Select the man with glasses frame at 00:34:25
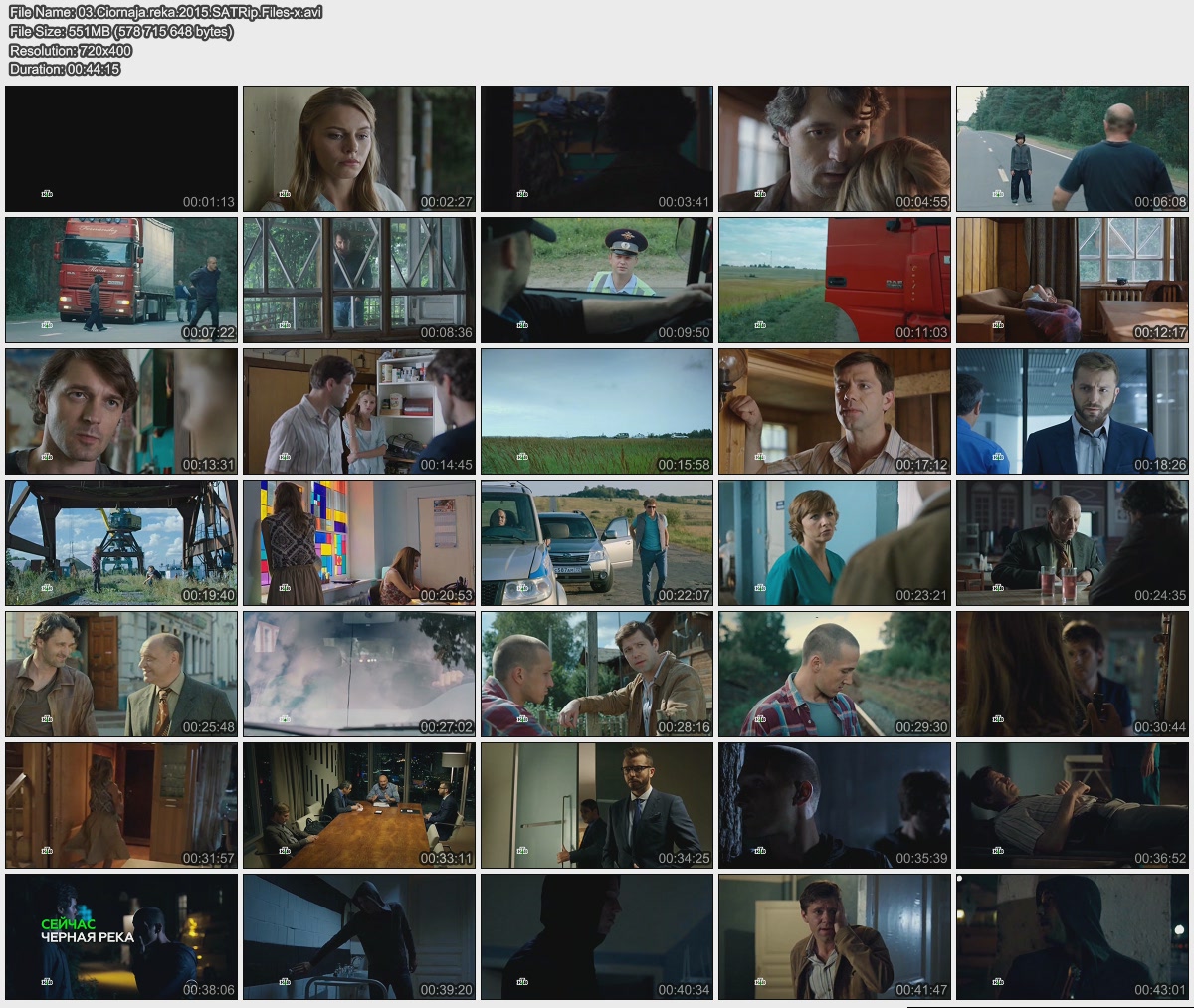This screenshot has width=1194, height=1008. point(597,805)
